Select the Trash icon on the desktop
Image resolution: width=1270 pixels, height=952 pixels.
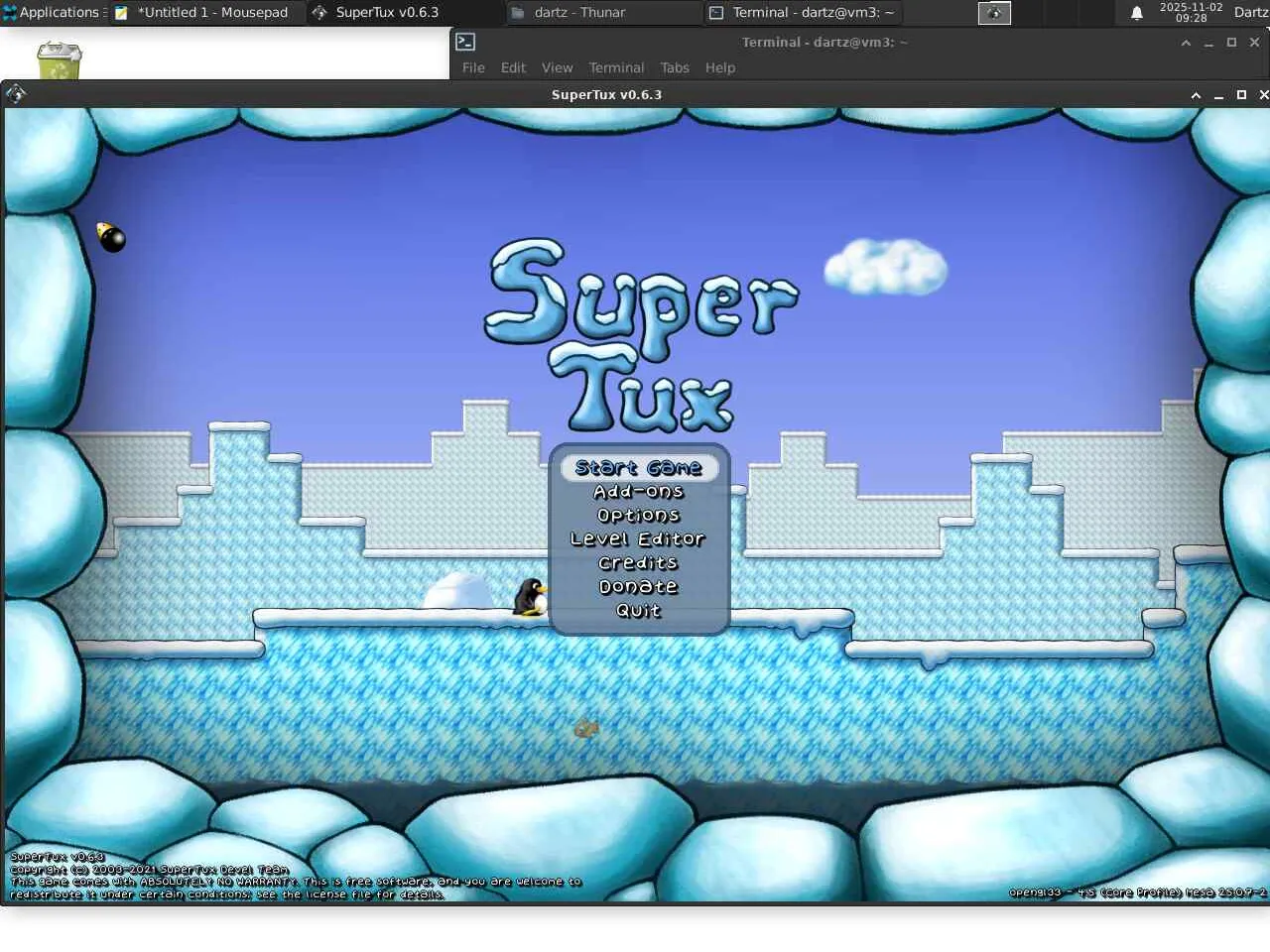[x=60, y=60]
